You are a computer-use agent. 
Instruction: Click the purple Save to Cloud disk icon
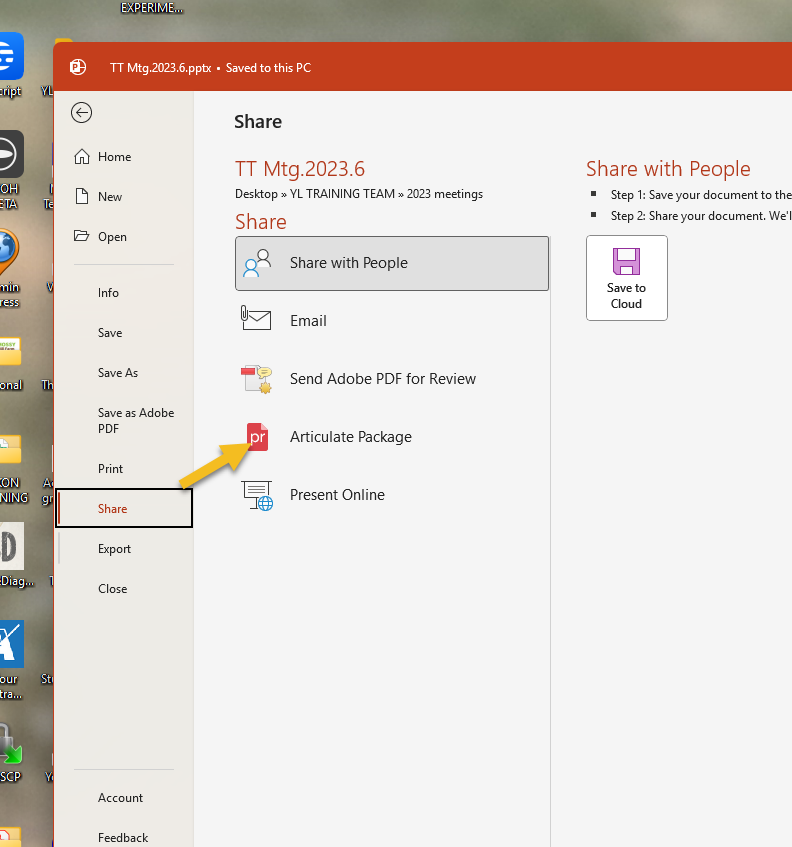pos(626,262)
